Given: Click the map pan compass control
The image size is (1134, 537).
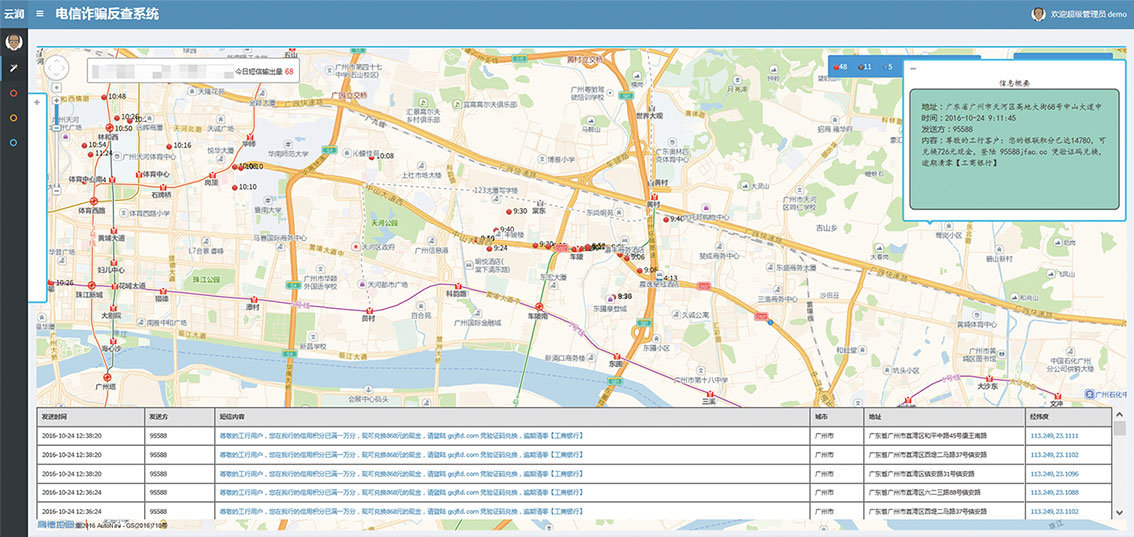Looking at the screenshot, I should pyautogui.click(x=58, y=68).
